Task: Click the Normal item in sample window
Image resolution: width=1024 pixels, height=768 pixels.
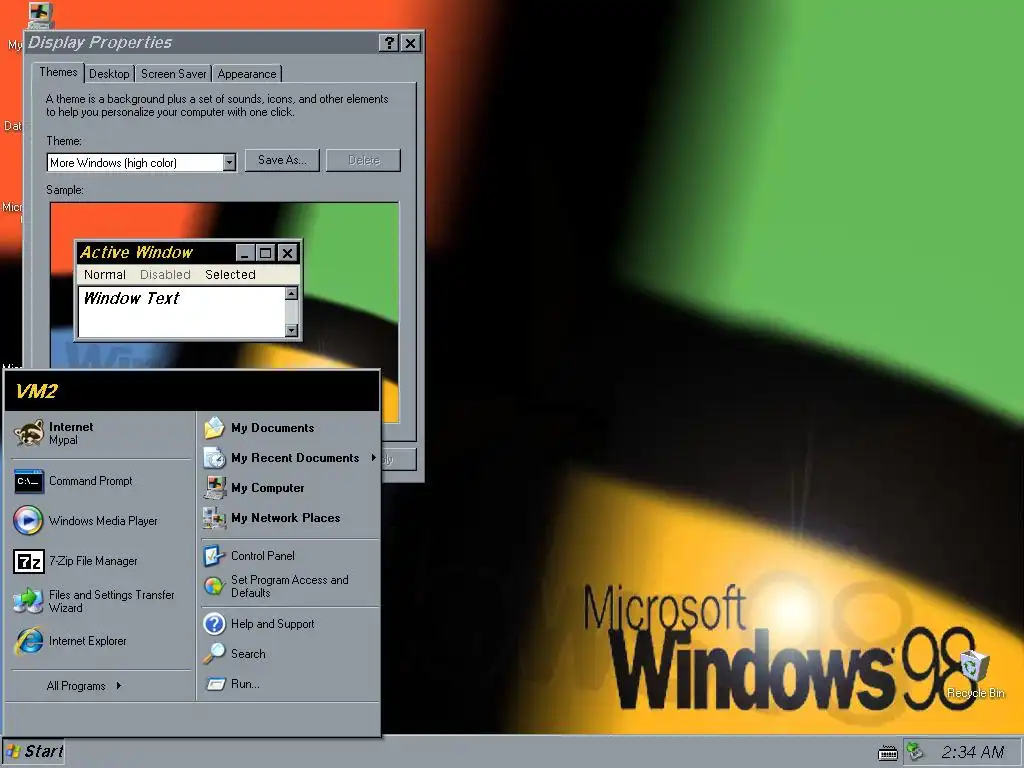Action: (x=104, y=275)
